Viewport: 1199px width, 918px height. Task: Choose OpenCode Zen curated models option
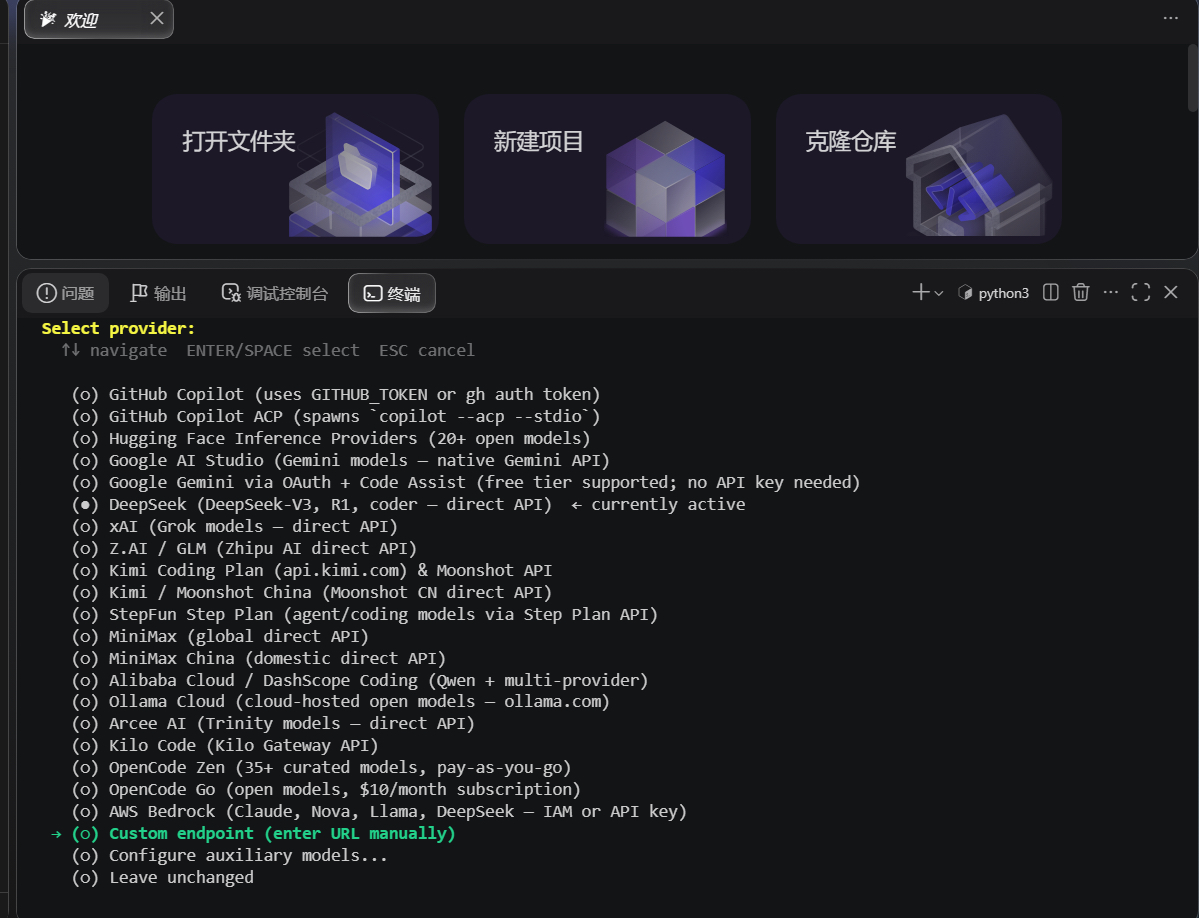[321, 768]
